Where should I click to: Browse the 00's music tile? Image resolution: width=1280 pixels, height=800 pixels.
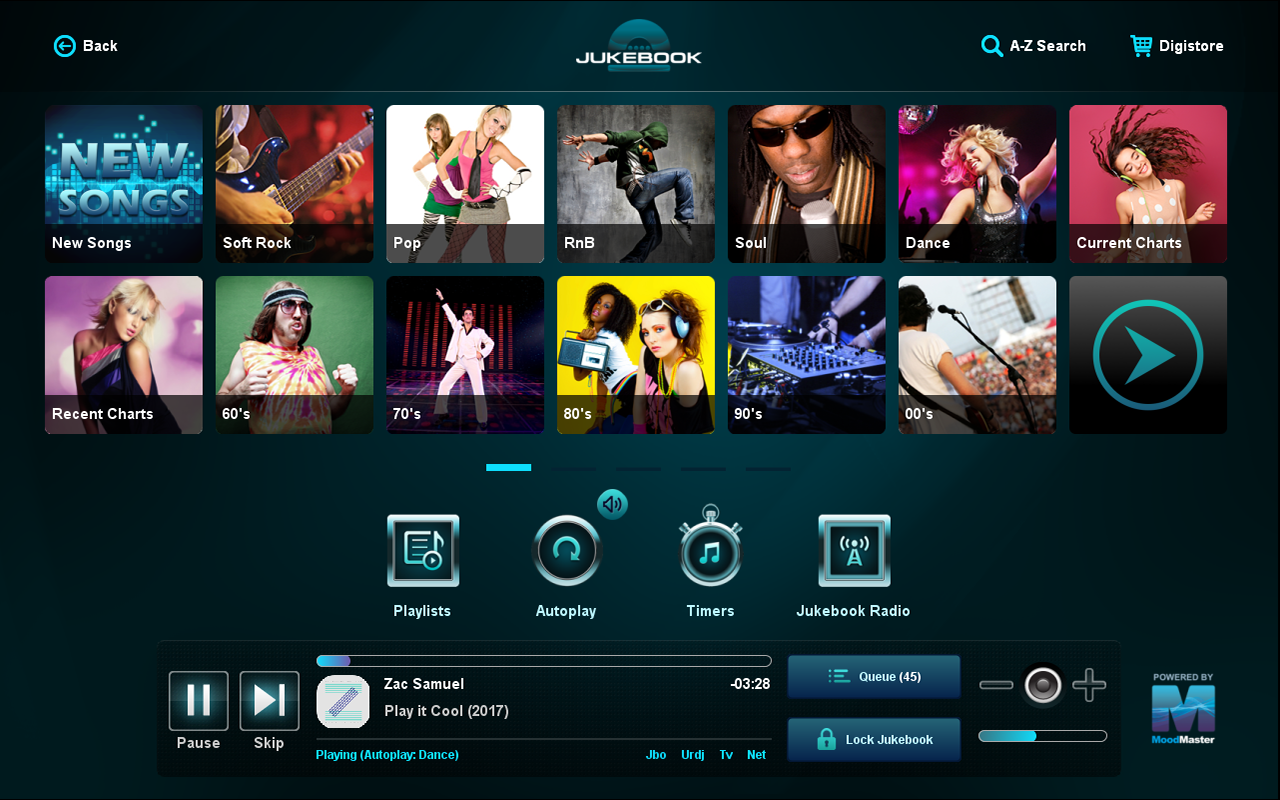tap(977, 355)
